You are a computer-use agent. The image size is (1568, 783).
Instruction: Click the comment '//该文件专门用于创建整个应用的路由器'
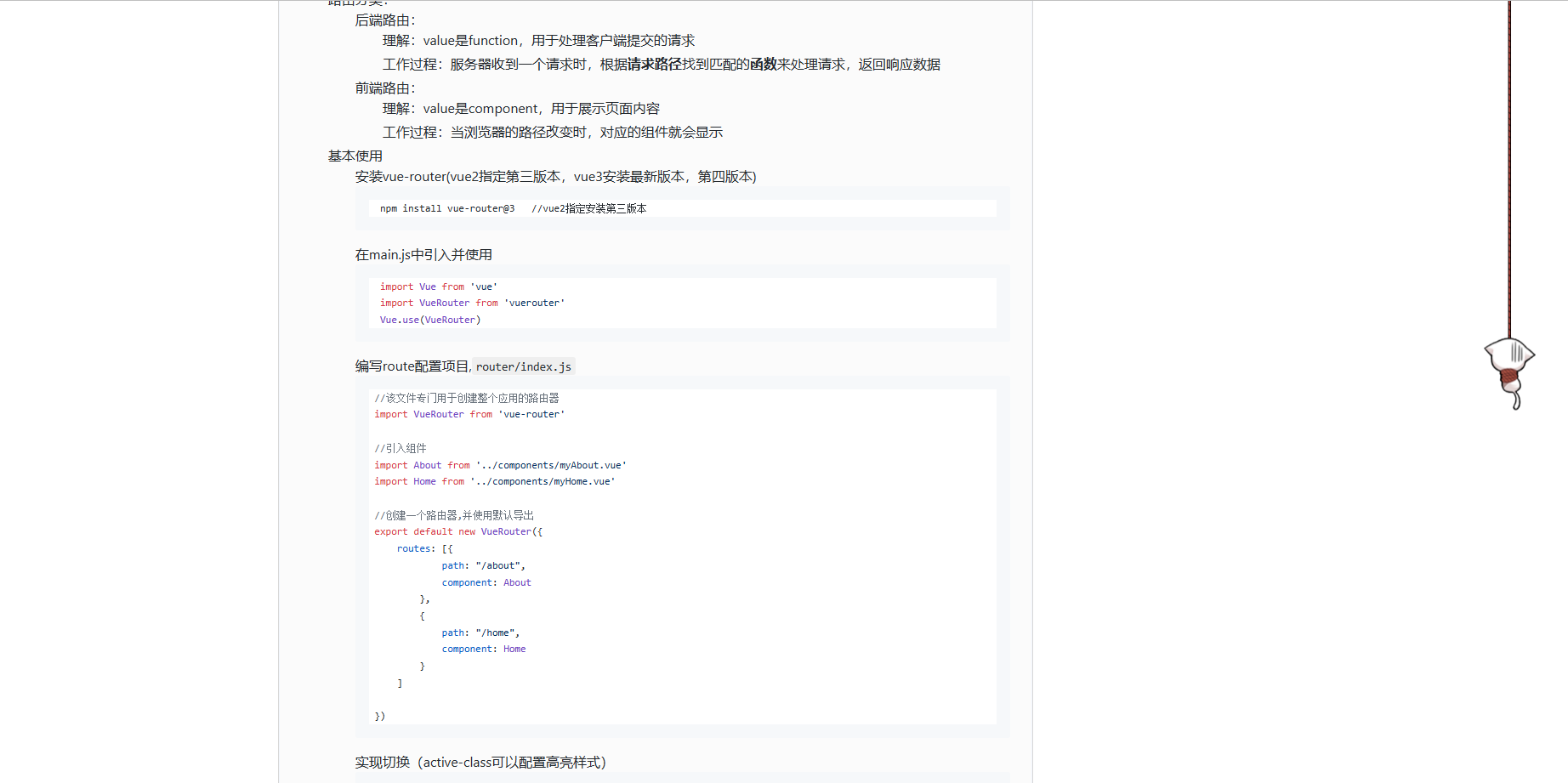pyautogui.click(x=467, y=398)
